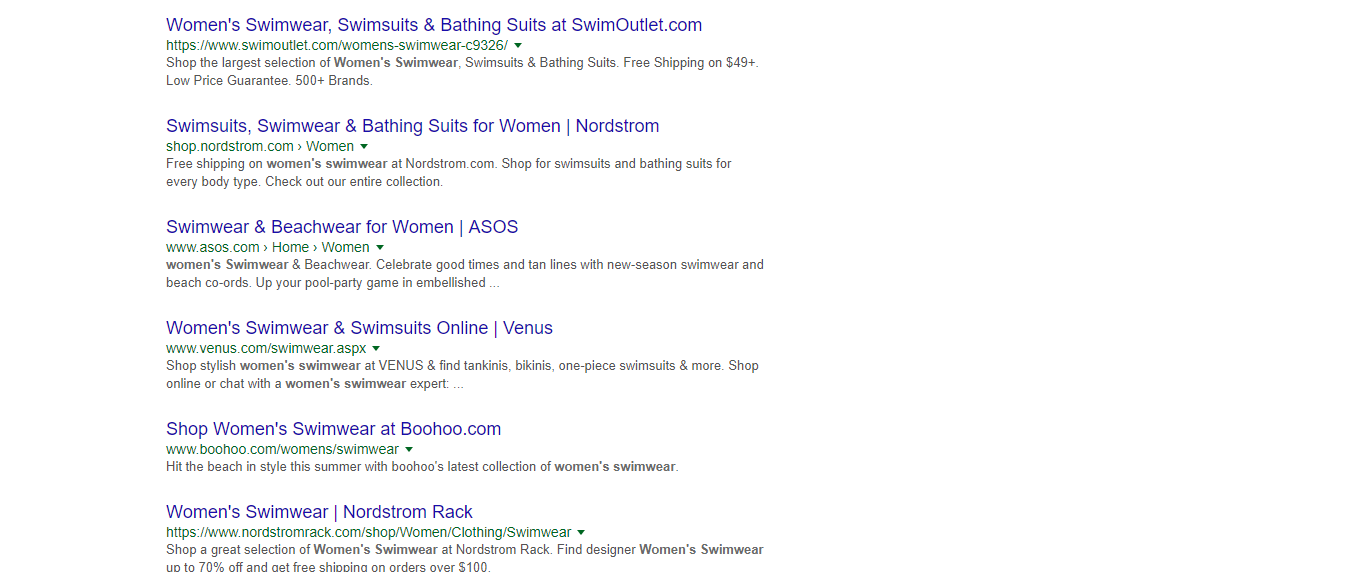Open Venus Women's Swimwear & Swimsuits Online

[x=359, y=328]
